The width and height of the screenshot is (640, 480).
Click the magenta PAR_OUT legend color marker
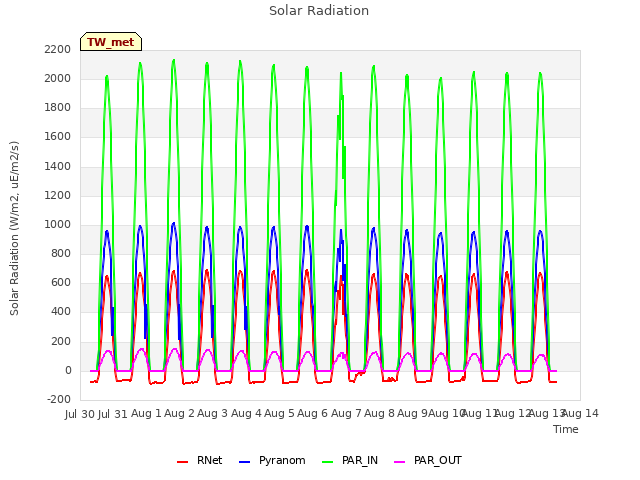[400, 462]
